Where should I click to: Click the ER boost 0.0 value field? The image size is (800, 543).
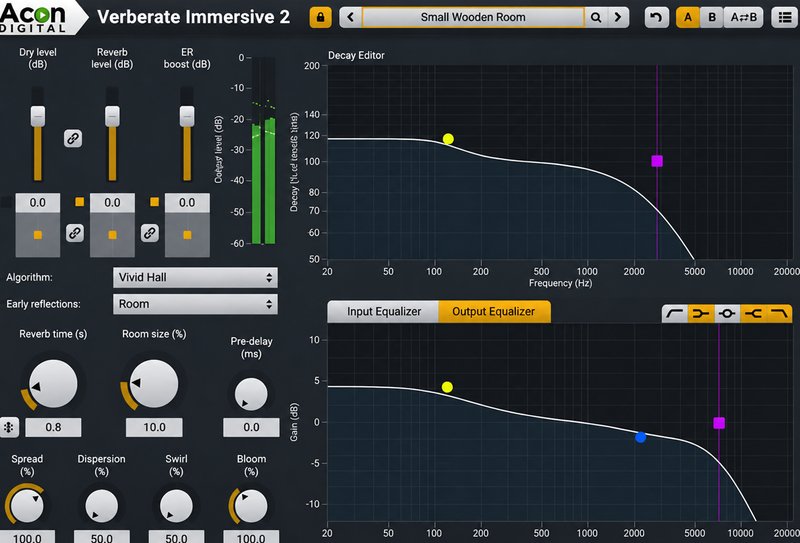pyautogui.click(x=187, y=203)
